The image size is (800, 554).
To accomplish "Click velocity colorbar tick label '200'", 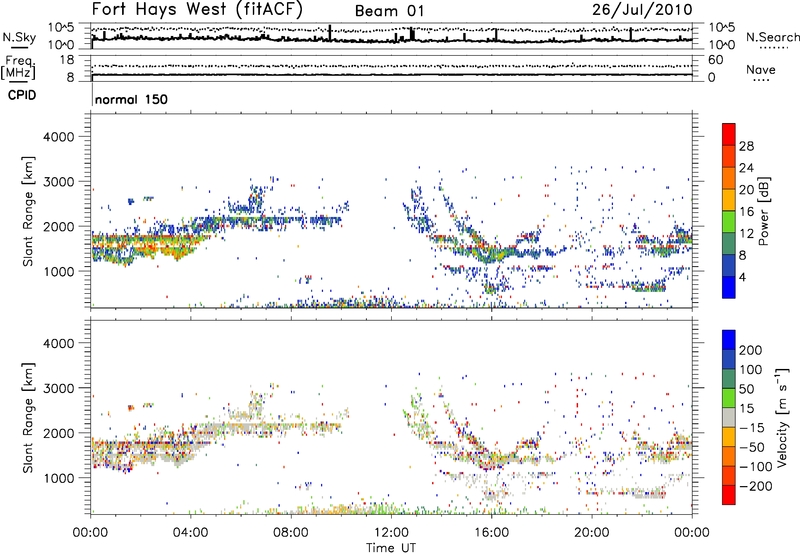I will pyautogui.click(x=751, y=350).
